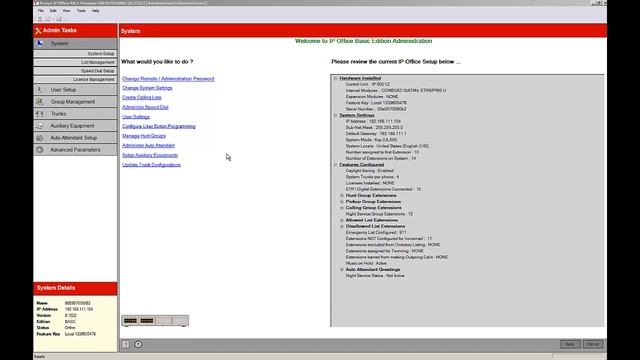
Task: Collapse the Hardware Installed tree node
Action: coord(336,78)
